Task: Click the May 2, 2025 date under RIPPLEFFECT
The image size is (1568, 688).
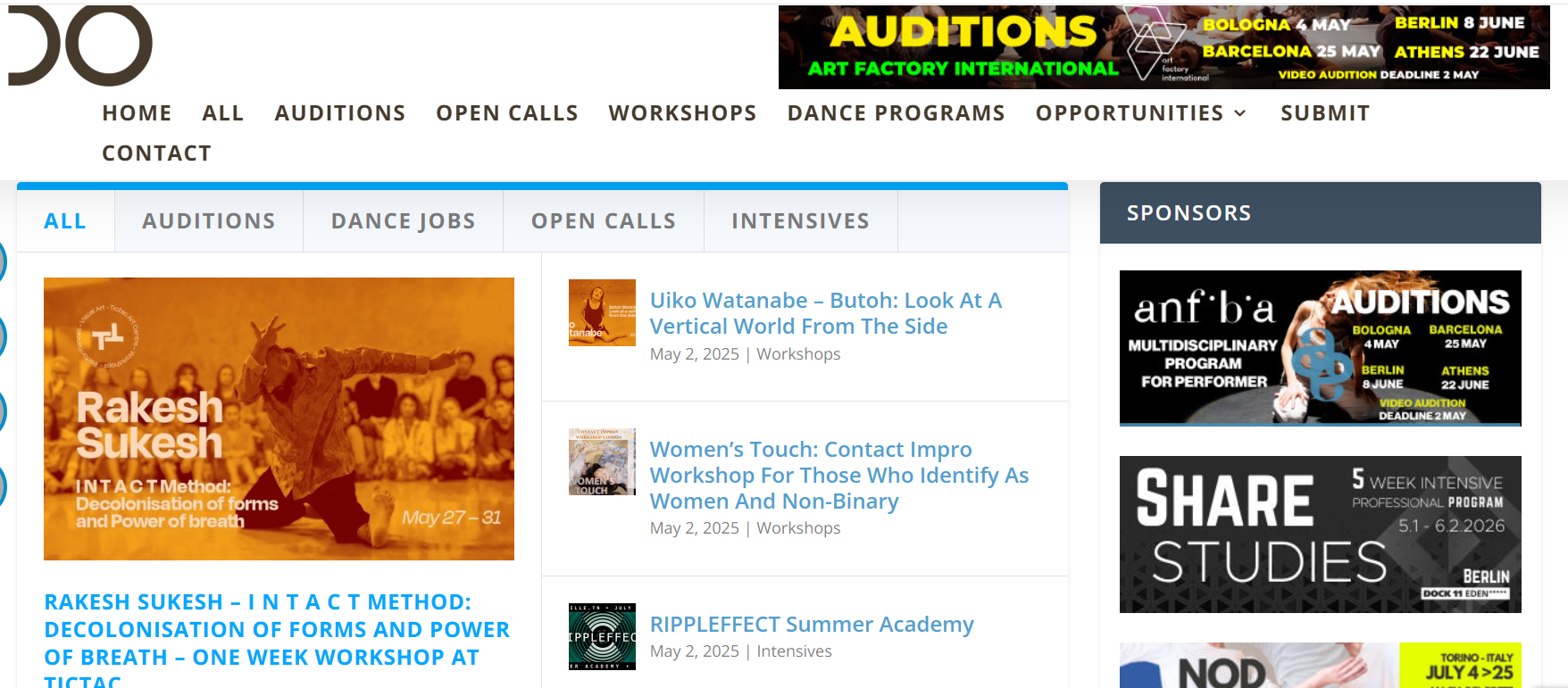Action: pyautogui.click(x=695, y=651)
